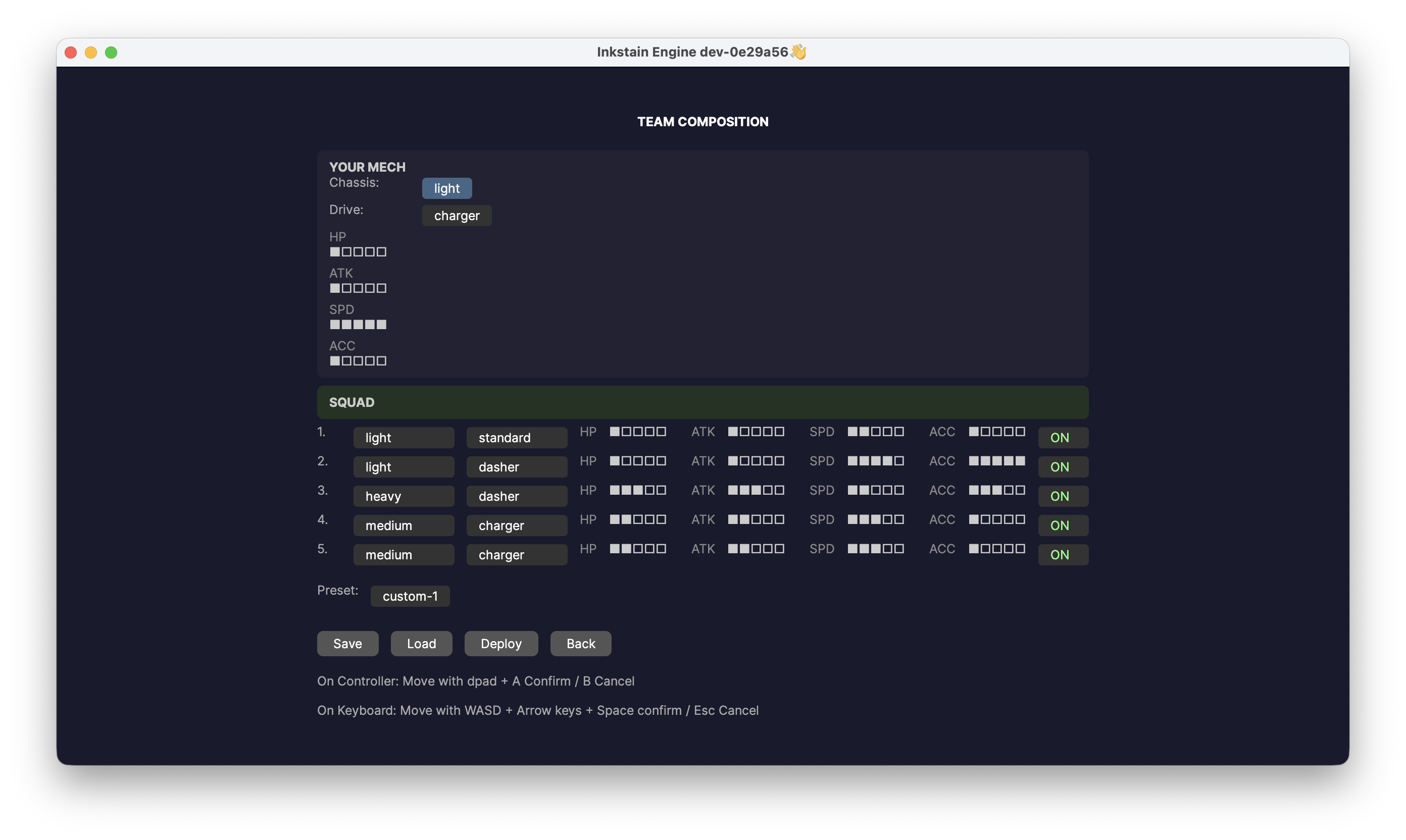Change squad slot 4 medium chassis
The image size is (1406, 840).
pos(403,526)
